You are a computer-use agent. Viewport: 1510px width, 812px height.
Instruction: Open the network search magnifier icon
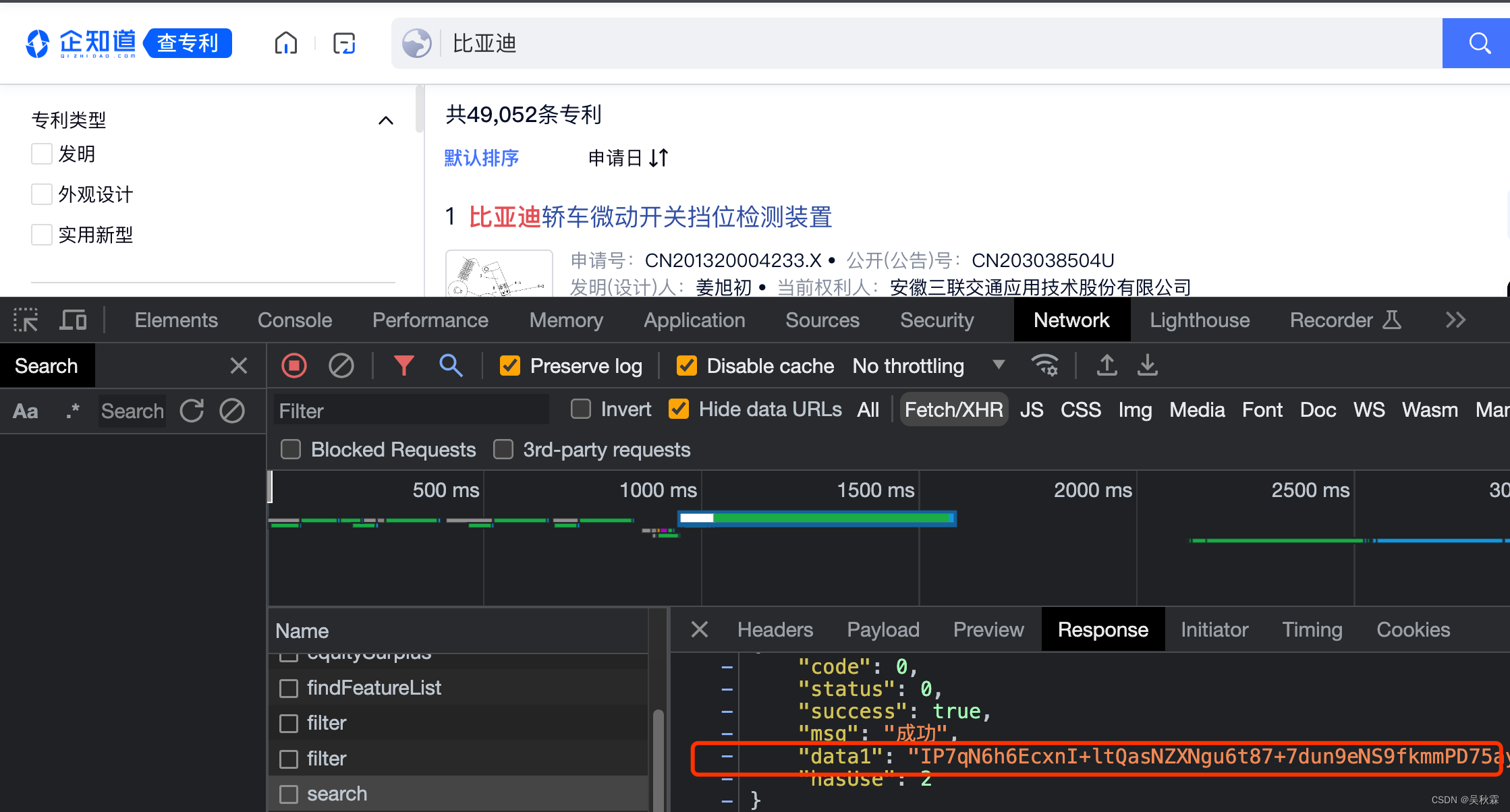[x=451, y=366]
